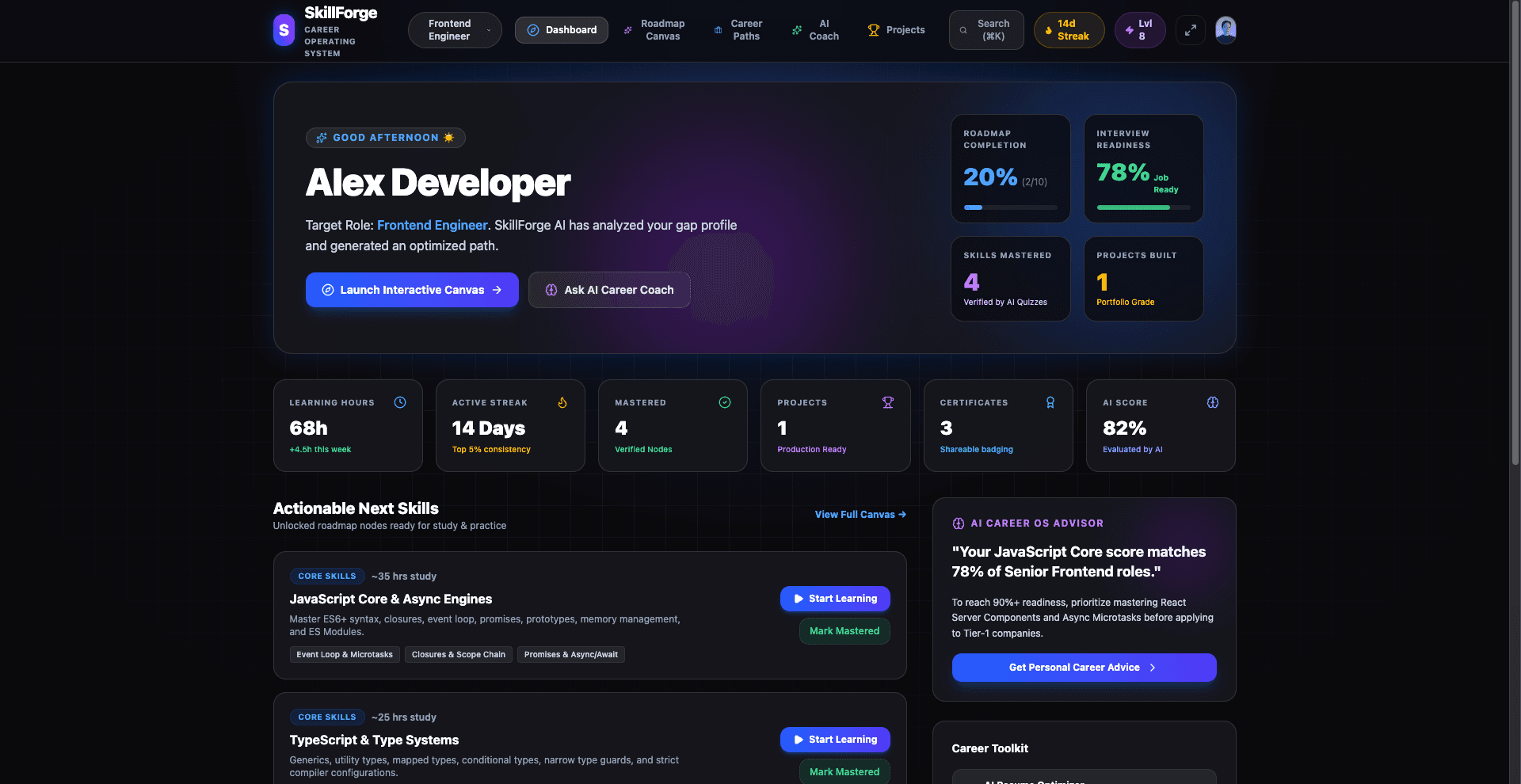Click the Projects trophy icon in stats card

pyautogui.click(x=888, y=402)
